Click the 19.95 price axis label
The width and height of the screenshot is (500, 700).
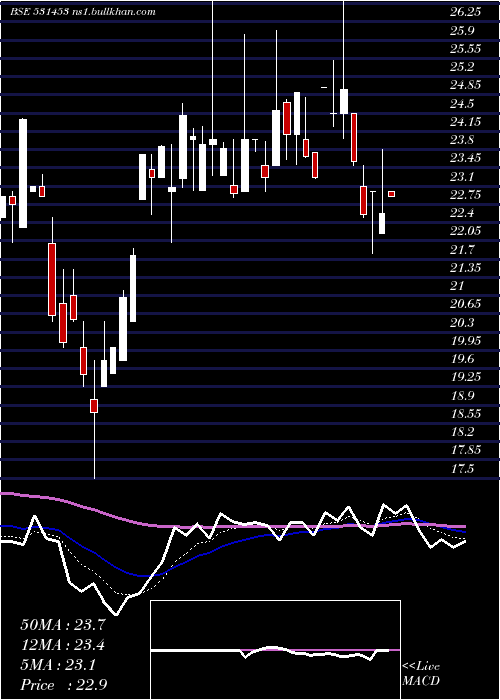tap(465, 341)
